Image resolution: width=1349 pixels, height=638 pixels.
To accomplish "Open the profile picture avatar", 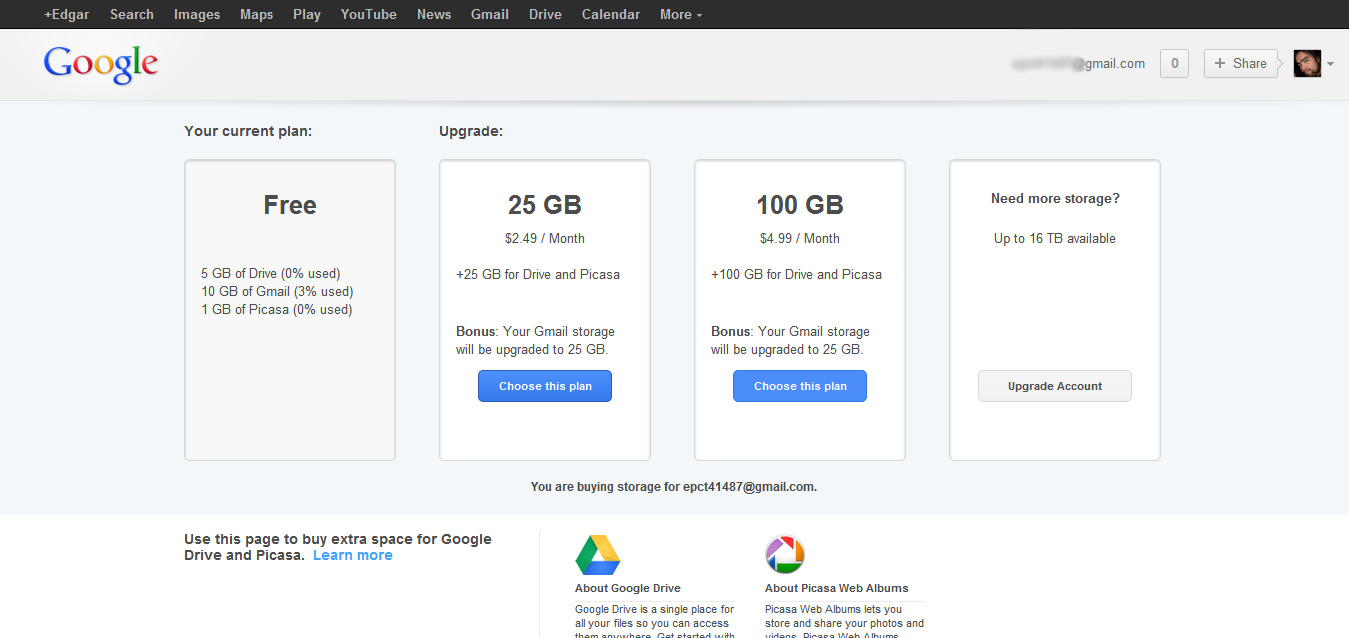I will point(1306,63).
